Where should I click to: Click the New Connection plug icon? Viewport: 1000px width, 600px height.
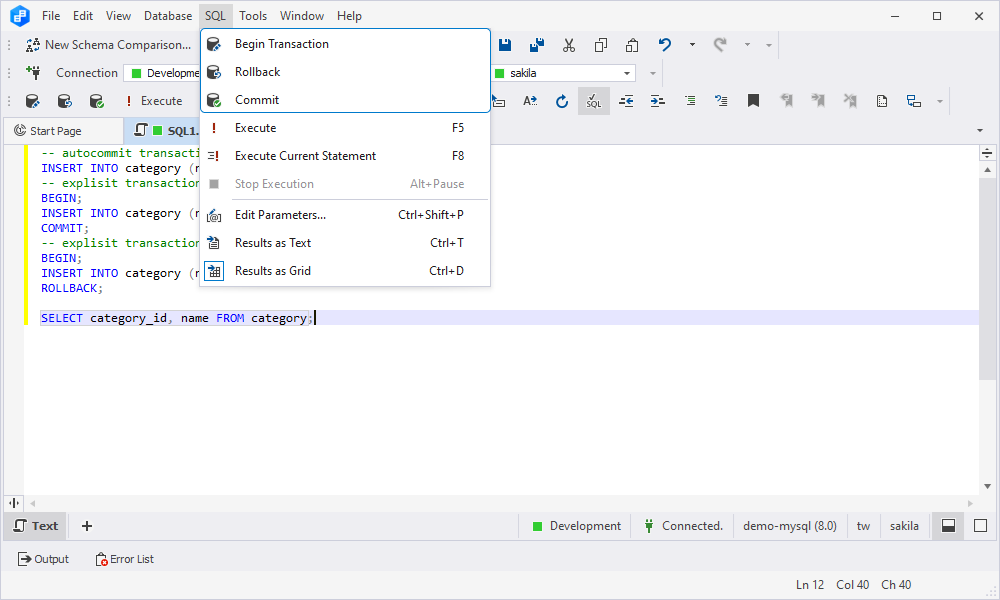pos(33,73)
